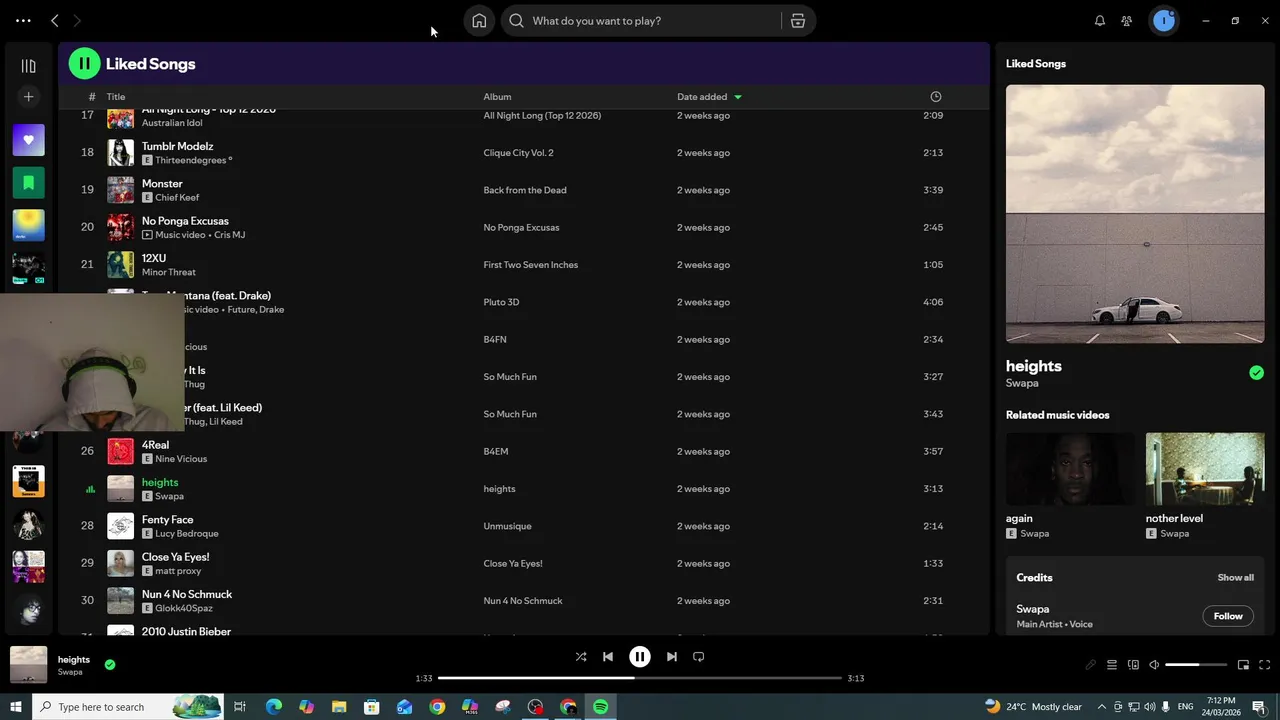
Task: Open Windows Start menu
Action: 16,707
